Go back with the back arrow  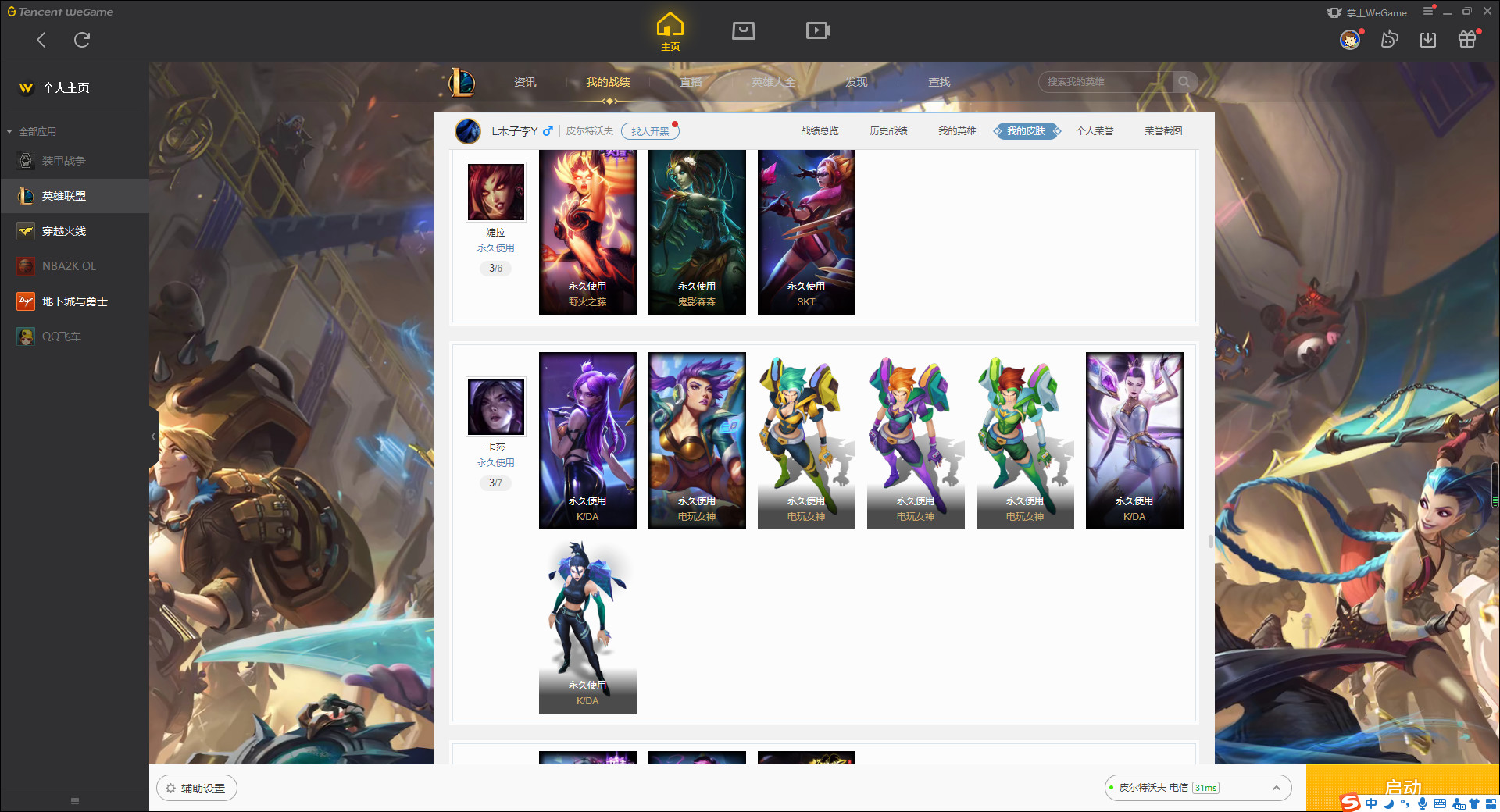click(x=41, y=40)
